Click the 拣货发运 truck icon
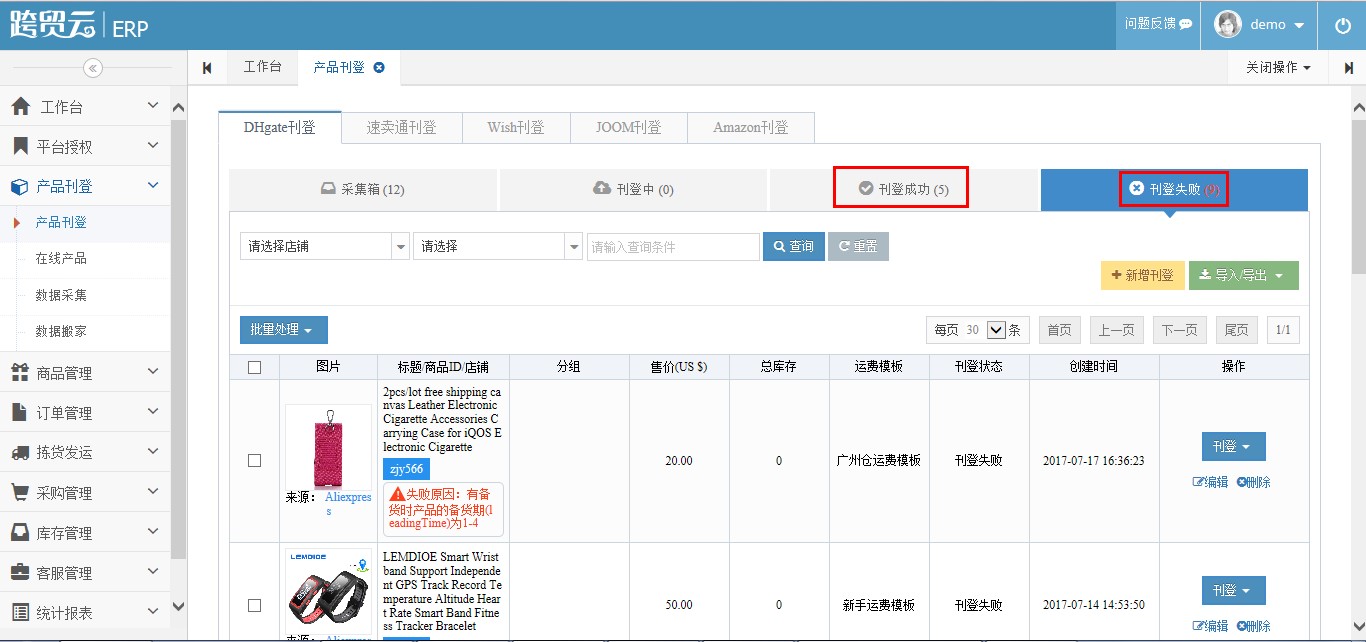The image size is (1366, 642). (x=20, y=452)
